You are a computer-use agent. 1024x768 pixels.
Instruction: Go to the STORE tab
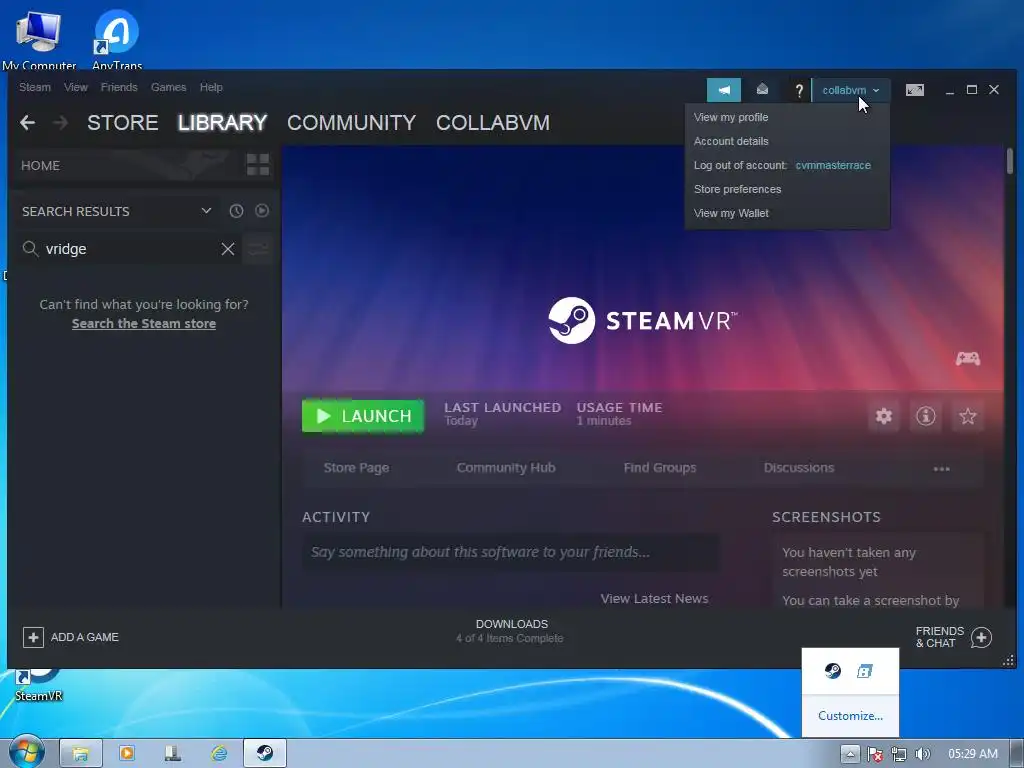[123, 123]
